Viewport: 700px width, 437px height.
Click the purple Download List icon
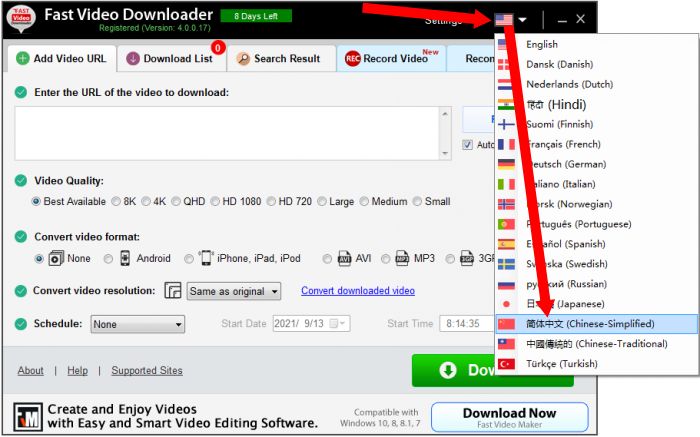[133, 58]
